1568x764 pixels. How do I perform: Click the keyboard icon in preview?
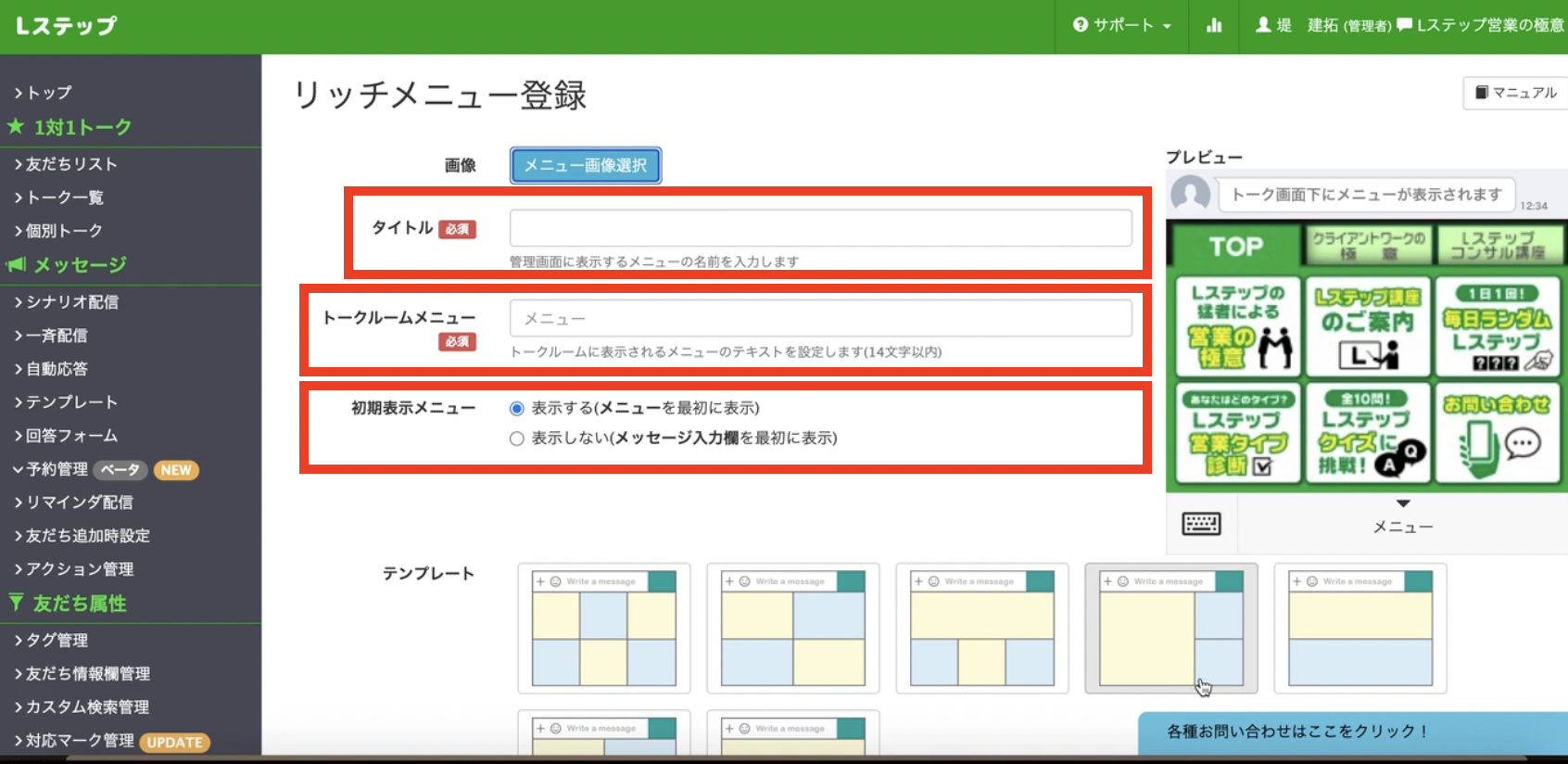tap(1202, 524)
